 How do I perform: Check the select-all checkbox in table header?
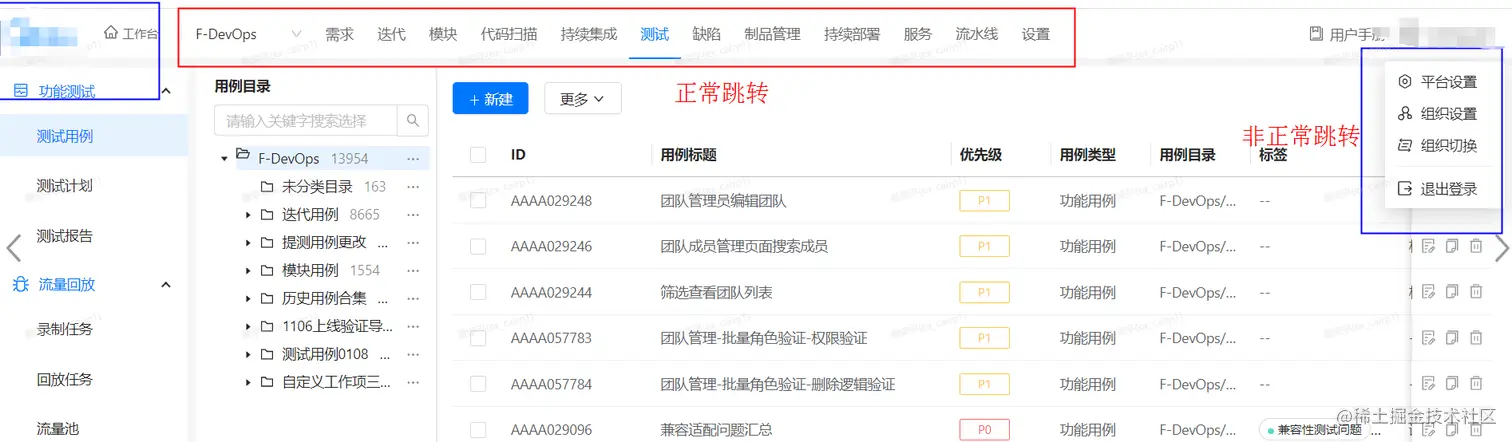pos(478,155)
